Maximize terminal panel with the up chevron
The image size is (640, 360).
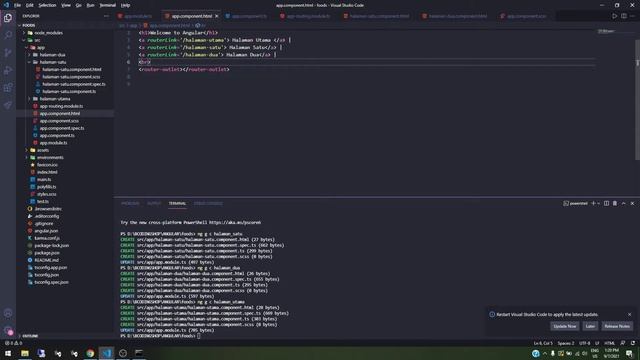tap(624, 203)
